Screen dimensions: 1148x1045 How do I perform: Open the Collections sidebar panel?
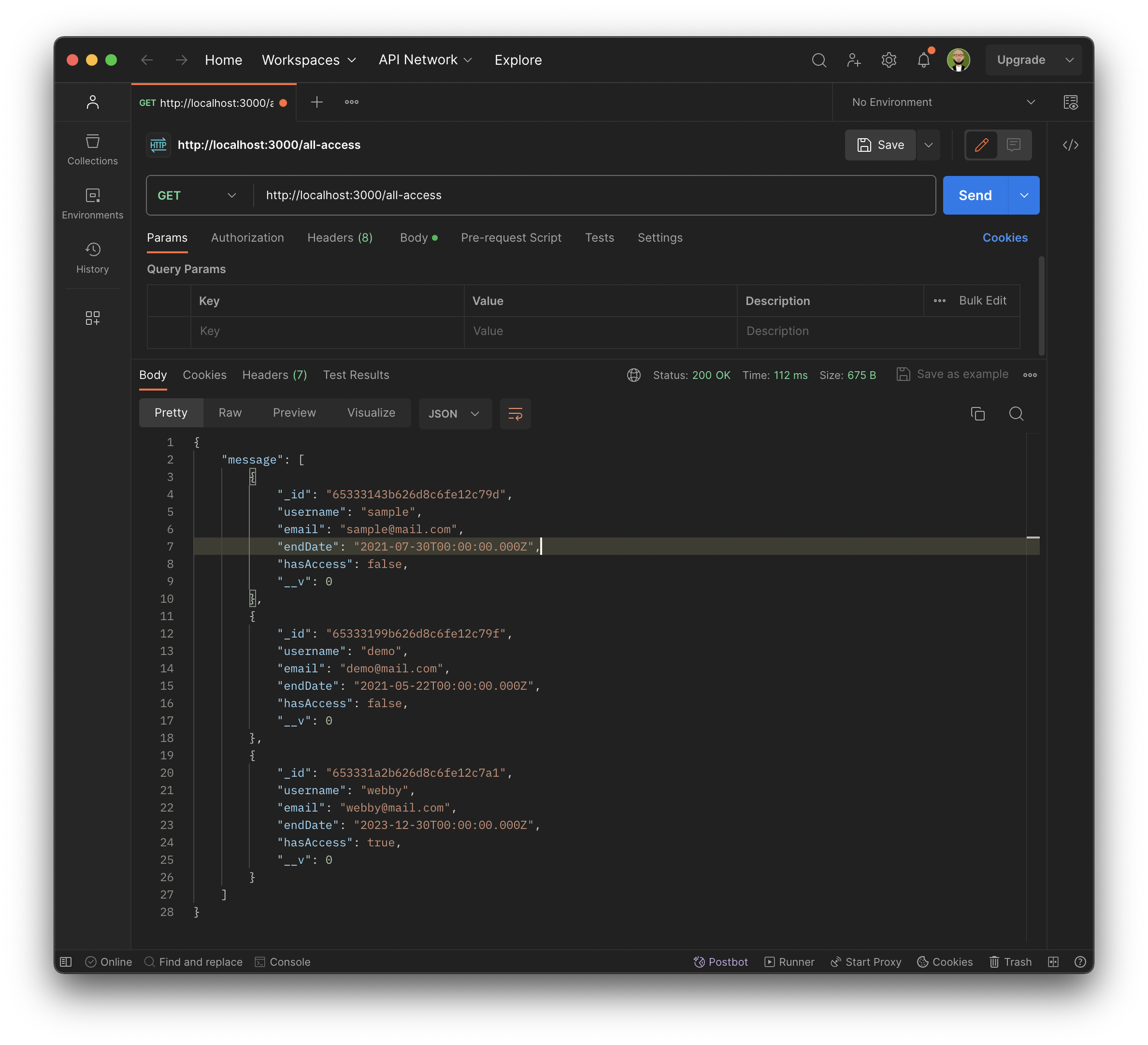[92, 149]
